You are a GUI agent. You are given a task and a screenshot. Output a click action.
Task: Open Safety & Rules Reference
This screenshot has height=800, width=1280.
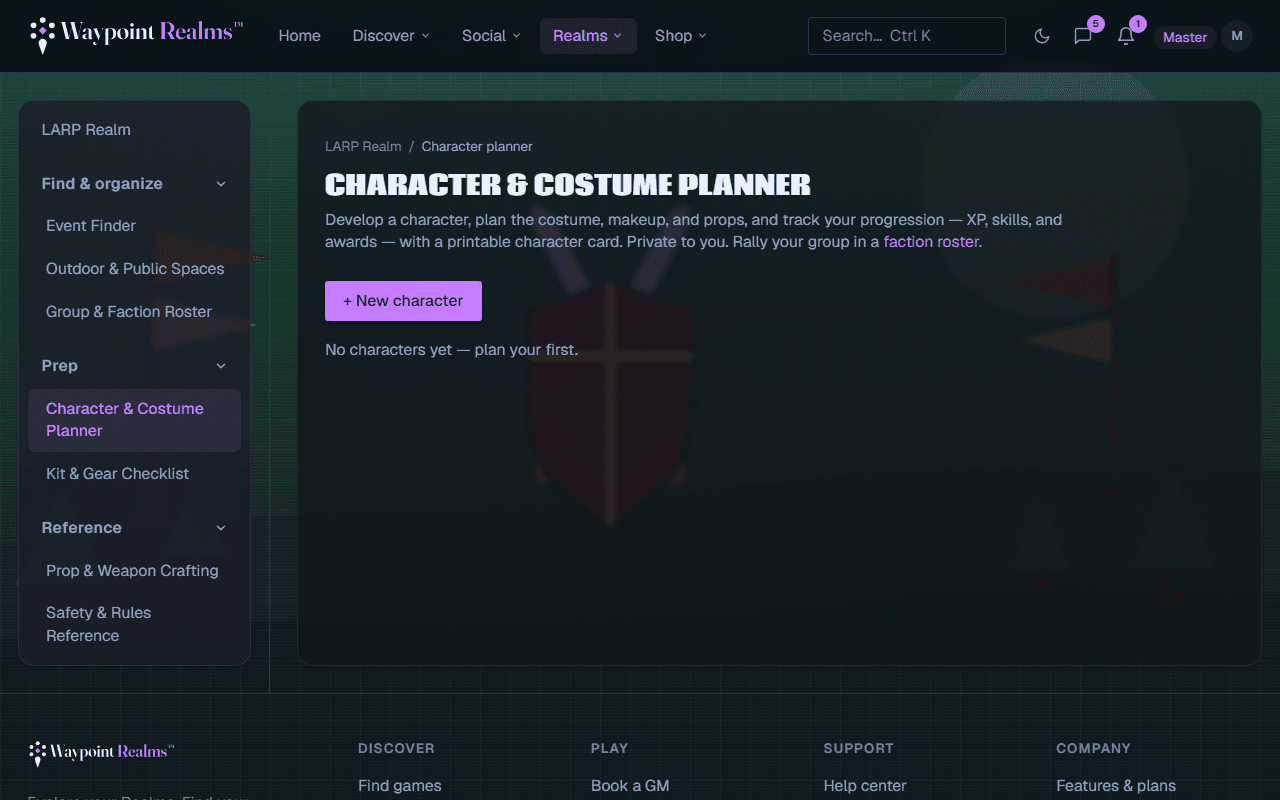[134, 624]
